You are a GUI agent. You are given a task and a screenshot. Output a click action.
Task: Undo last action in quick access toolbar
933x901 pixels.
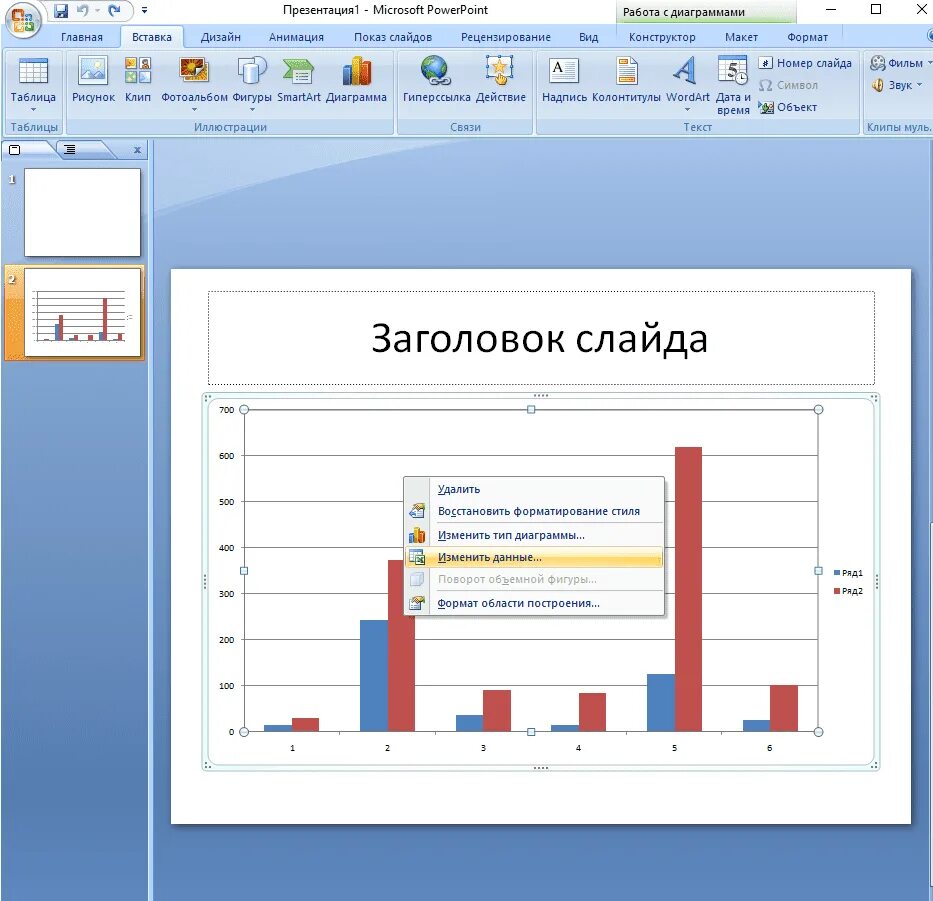pyautogui.click(x=83, y=11)
